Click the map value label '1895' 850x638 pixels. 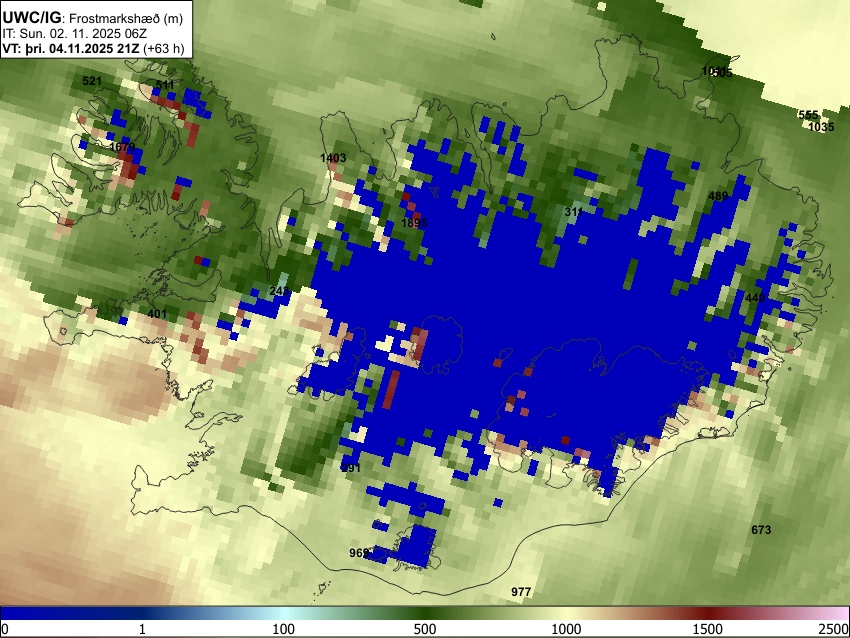pos(414,223)
